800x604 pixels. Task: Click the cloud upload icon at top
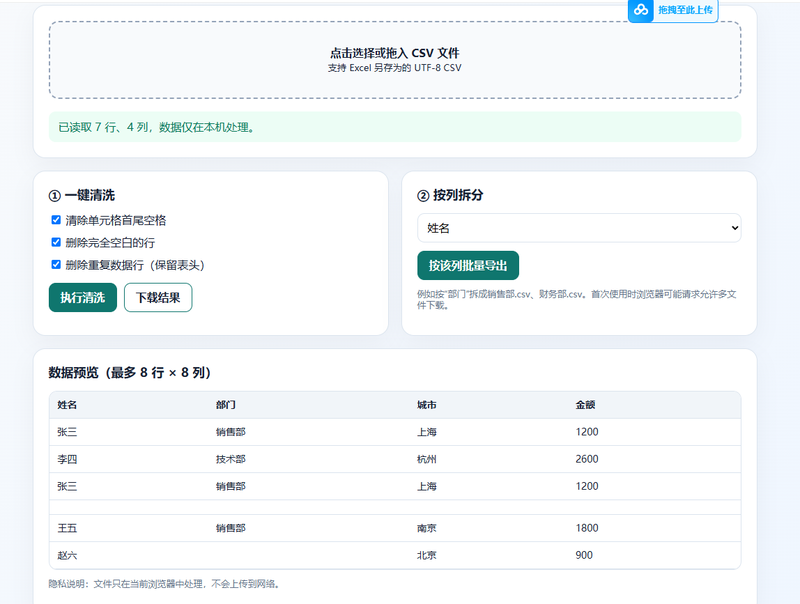point(641,10)
